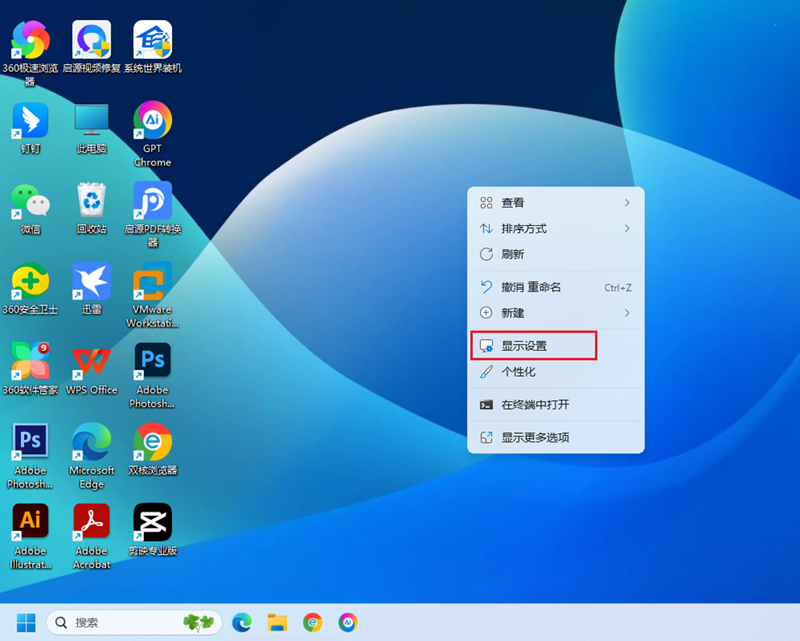This screenshot has height=641, width=800.
Task: Choose 刷新 from the context menu
Action: click(556, 254)
